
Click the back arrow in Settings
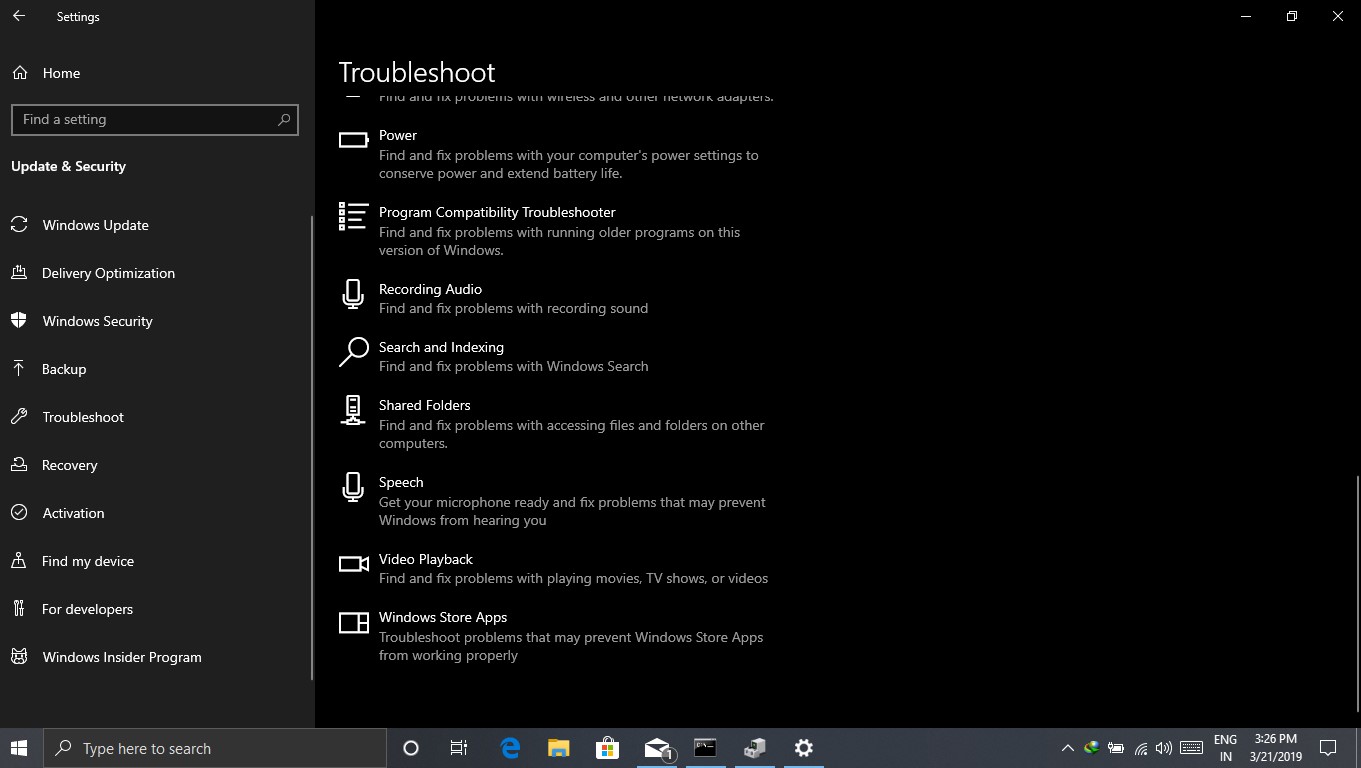[19, 17]
